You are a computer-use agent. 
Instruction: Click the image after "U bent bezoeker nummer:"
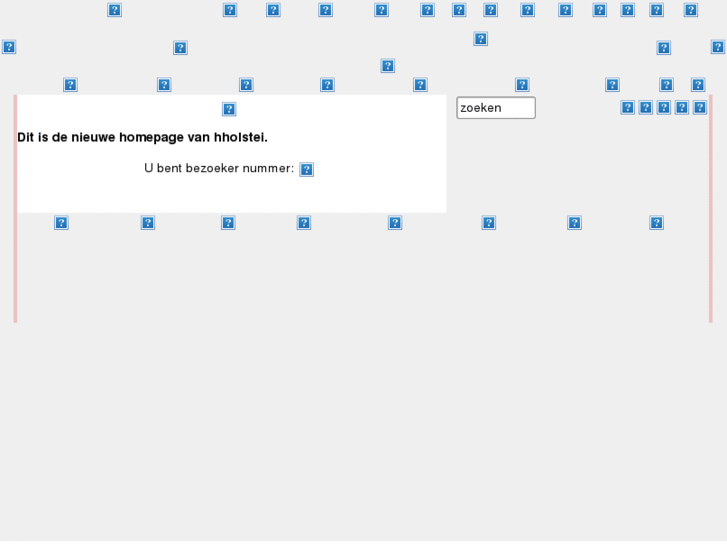point(306,170)
